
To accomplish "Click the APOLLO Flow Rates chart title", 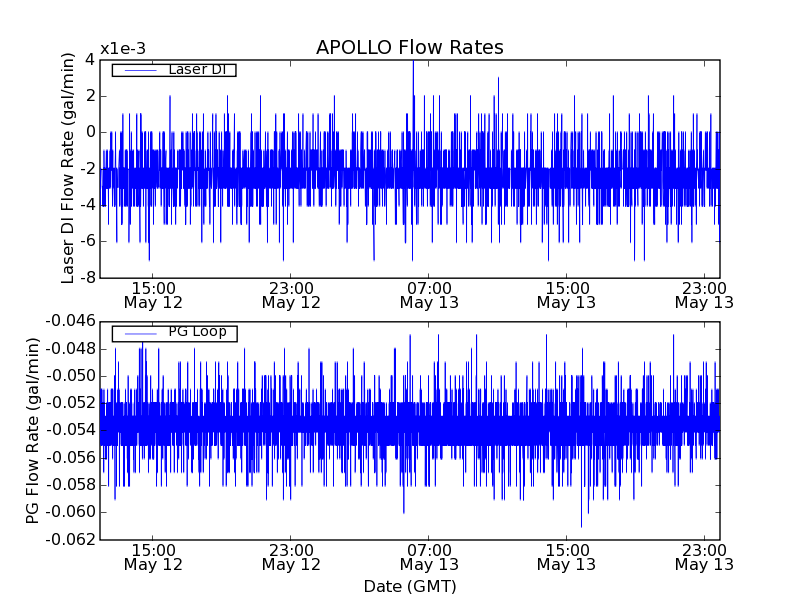I will tap(409, 48).
